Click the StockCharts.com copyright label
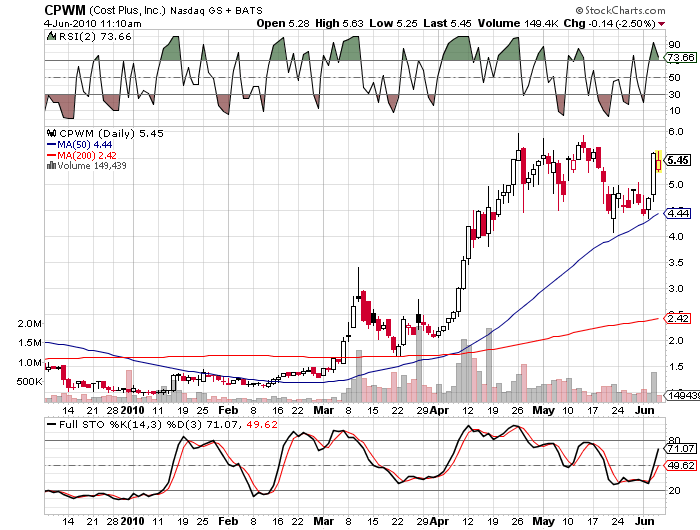700x530 pixels. pos(620,10)
